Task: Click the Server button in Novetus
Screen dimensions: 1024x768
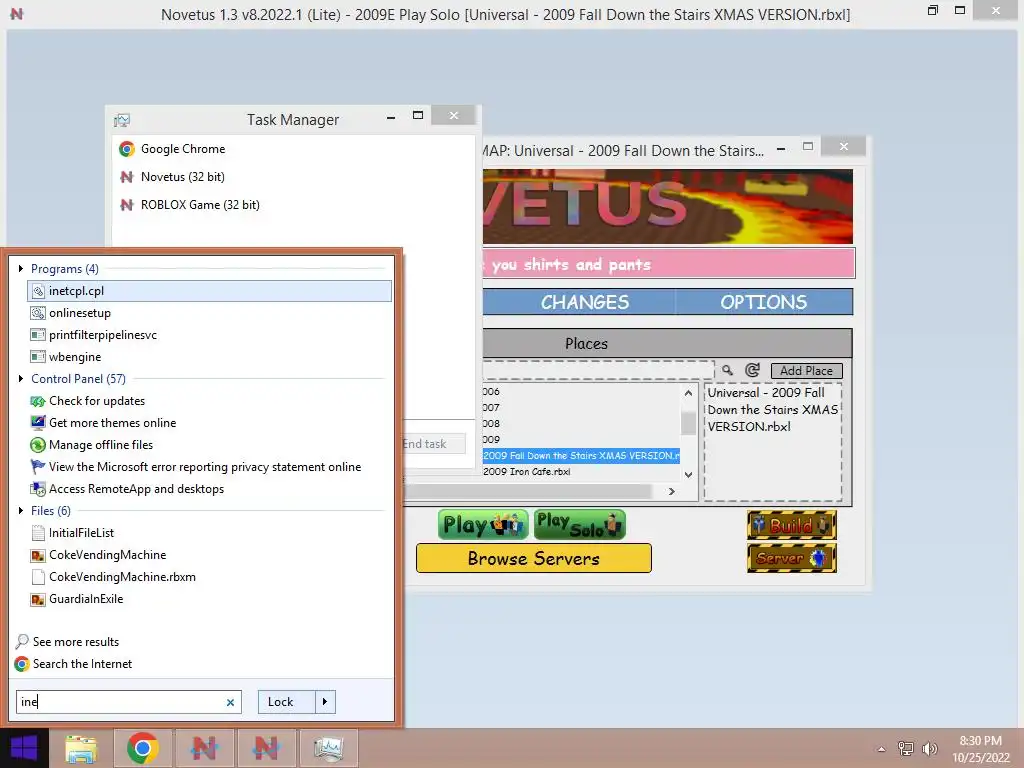Action: pyautogui.click(x=792, y=558)
